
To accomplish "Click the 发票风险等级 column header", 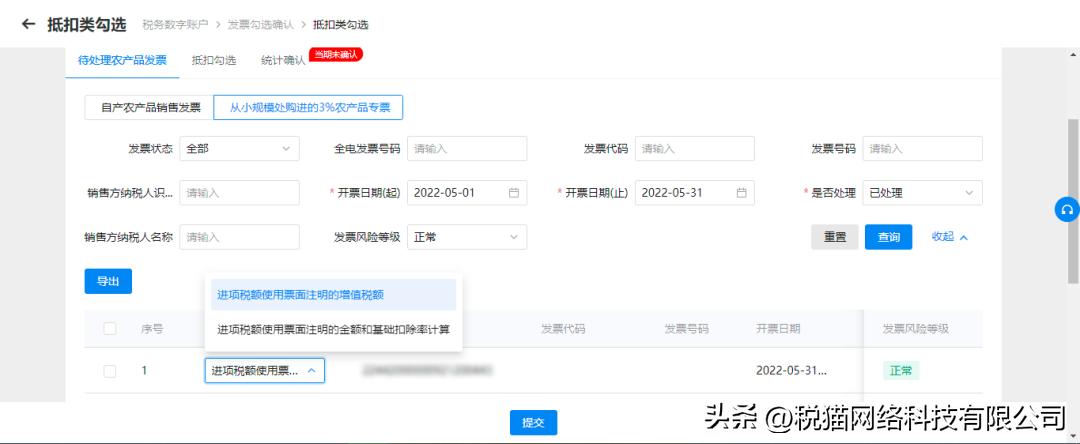I will tap(915, 329).
